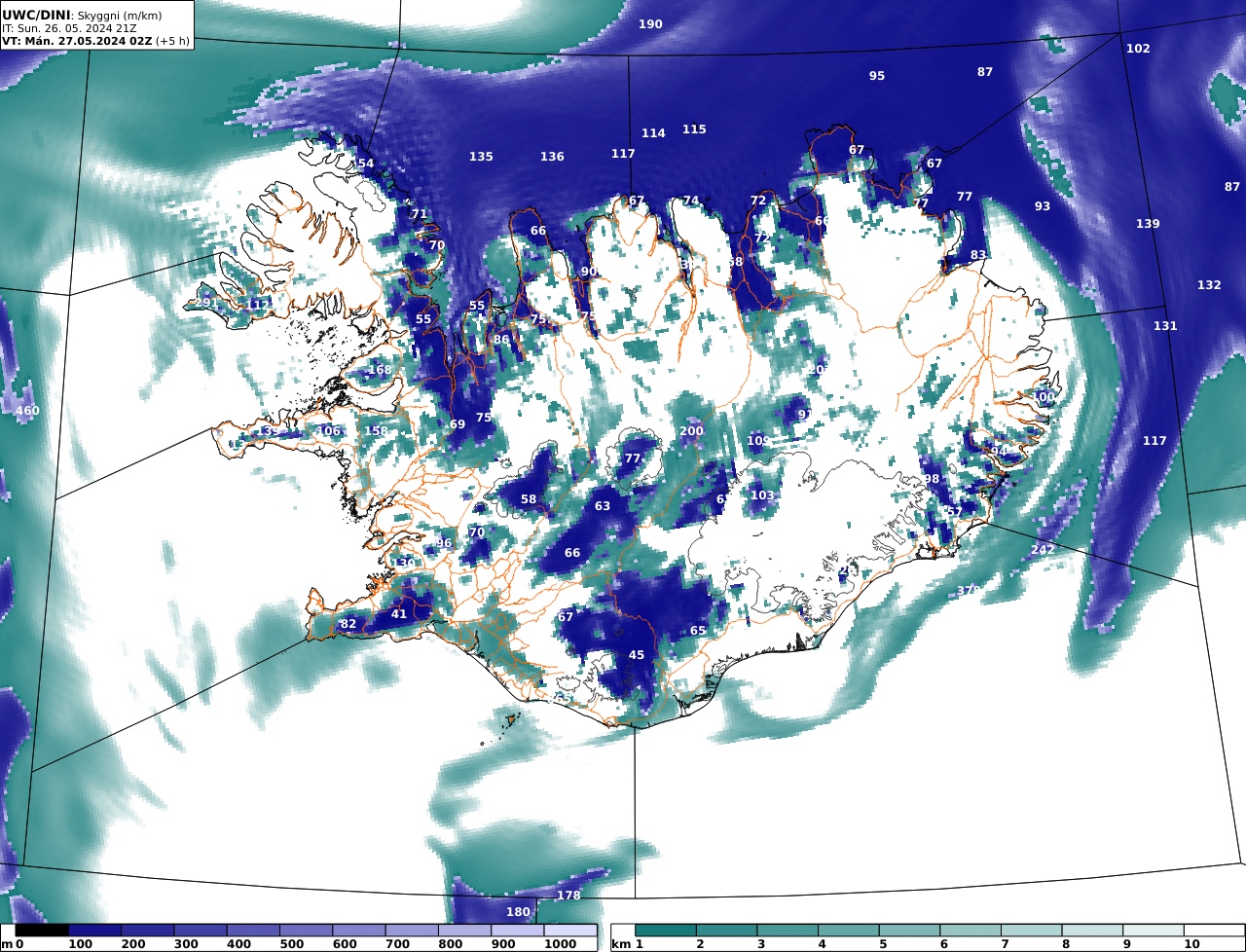Click the map value 114
This screenshot has height=952, width=1246.
(653, 133)
